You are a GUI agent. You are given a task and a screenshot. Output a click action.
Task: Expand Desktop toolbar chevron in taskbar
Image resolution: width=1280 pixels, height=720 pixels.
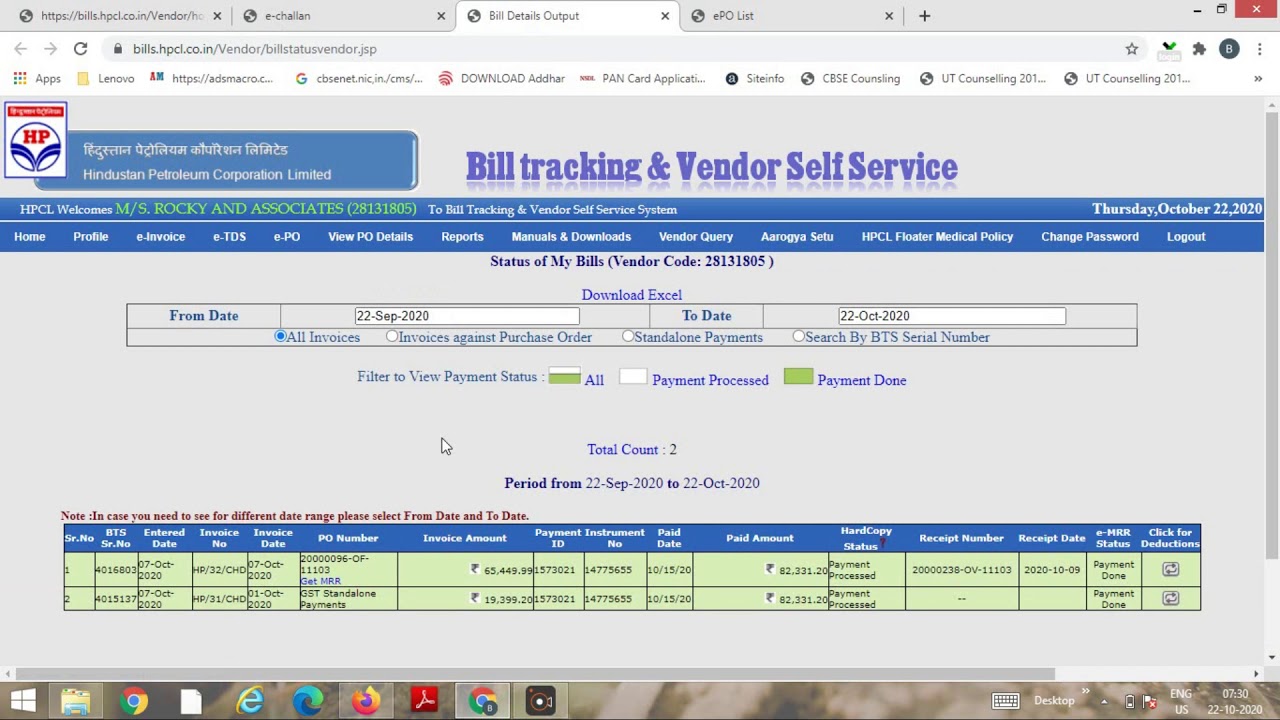1085,692
